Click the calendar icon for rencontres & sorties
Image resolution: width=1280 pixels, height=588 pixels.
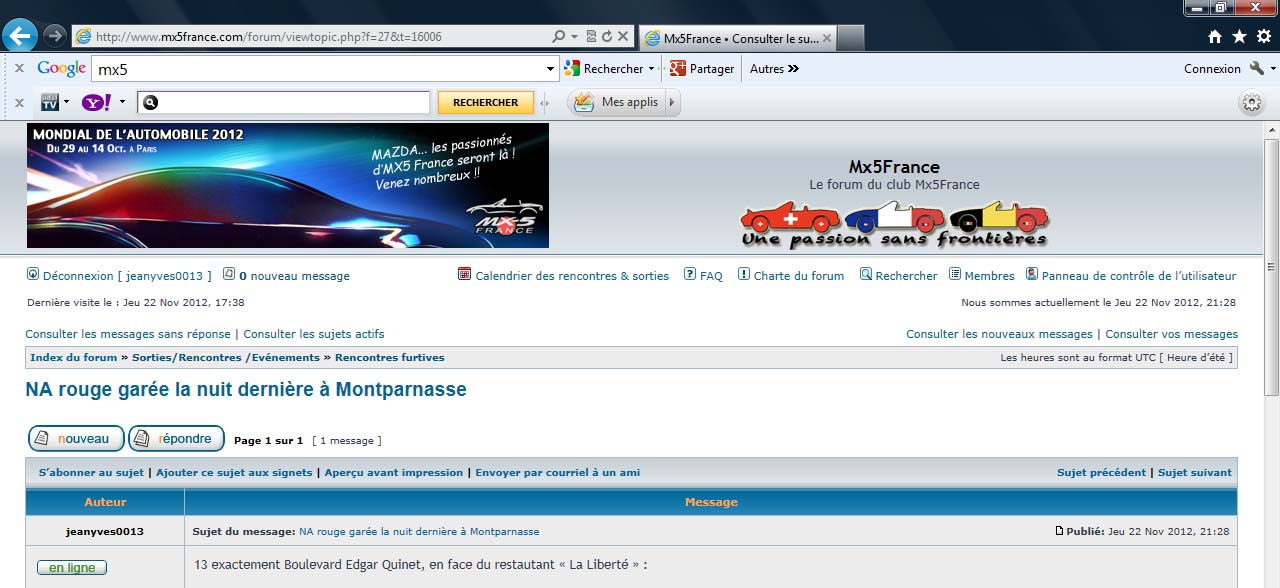[x=464, y=274]
